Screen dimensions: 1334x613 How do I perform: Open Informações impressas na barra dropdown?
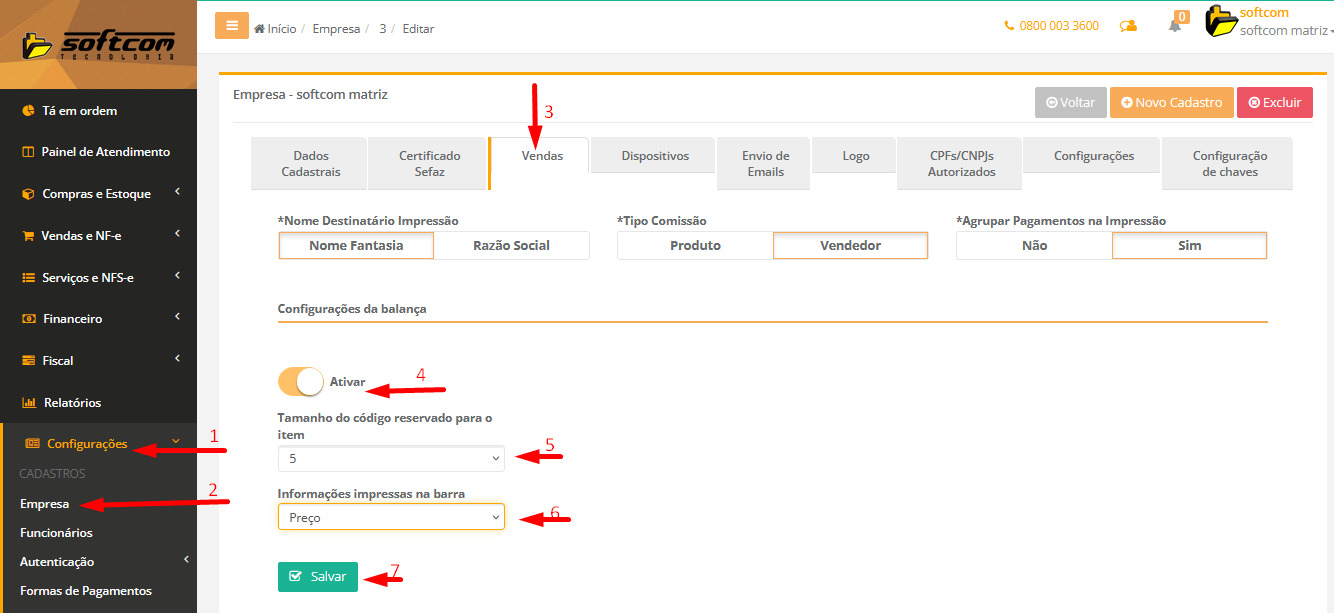pyautogui.click(x=391, y=517)
